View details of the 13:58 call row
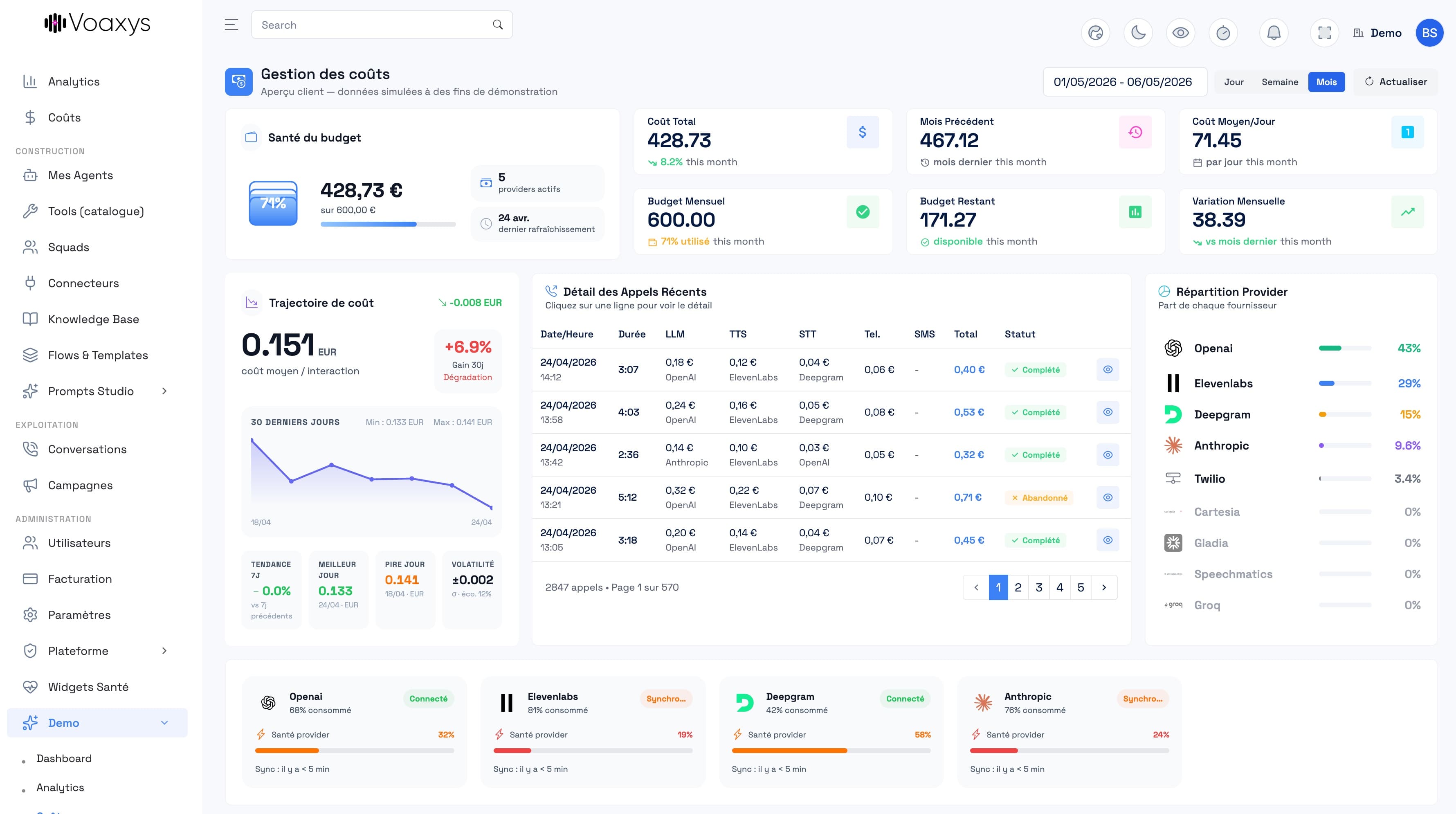The image size is (1456, 814). coord(1107,412)
